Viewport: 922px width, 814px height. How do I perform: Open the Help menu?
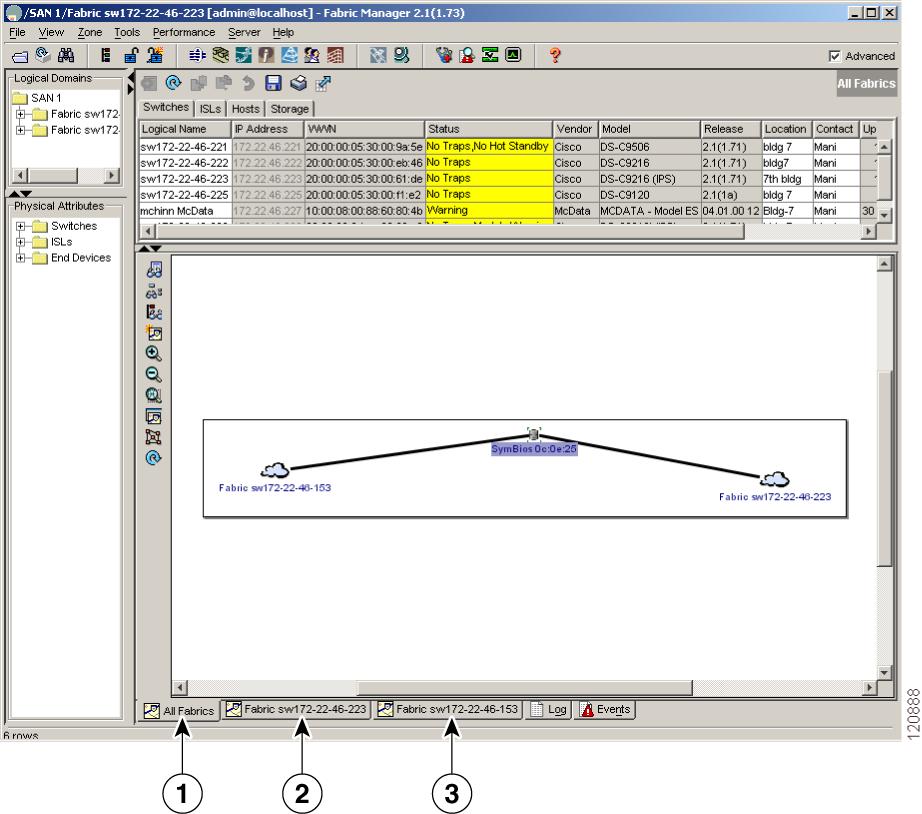(x=283, y=32)
